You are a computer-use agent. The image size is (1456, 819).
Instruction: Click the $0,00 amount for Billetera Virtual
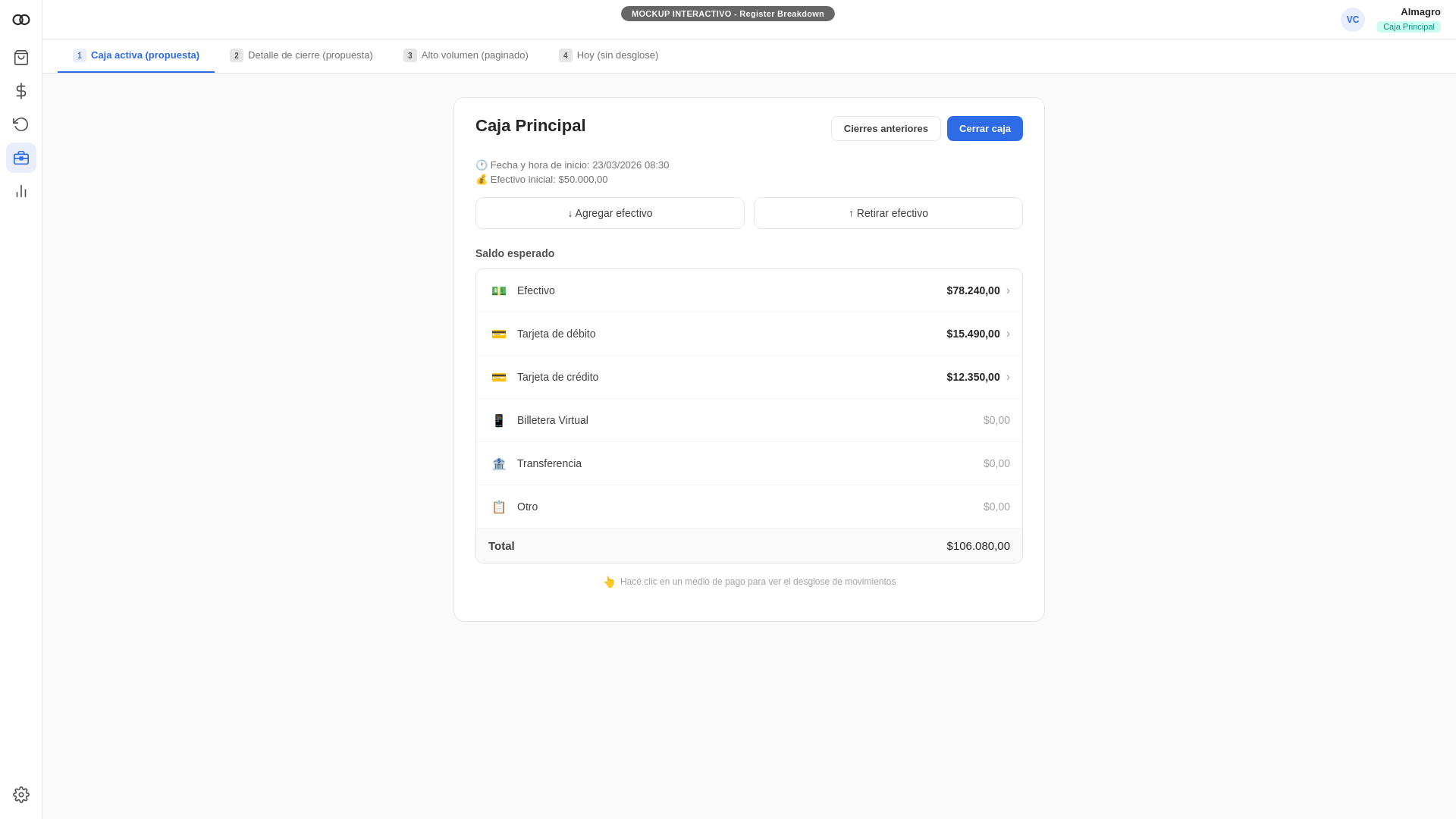996,420
